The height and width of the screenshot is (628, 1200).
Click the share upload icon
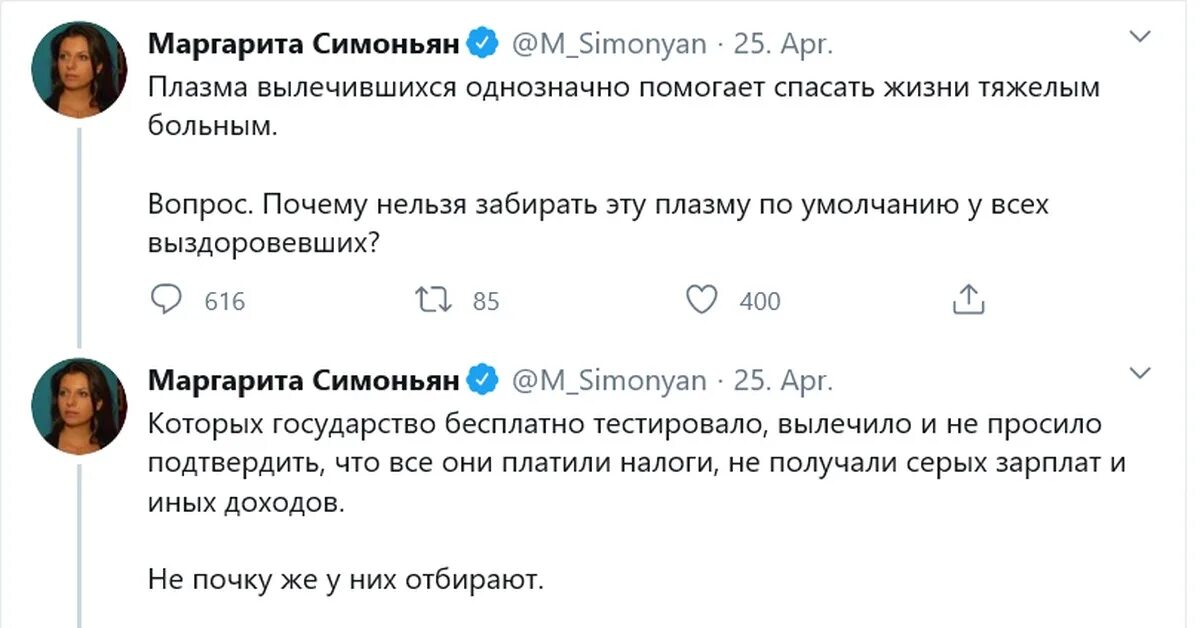968,300
